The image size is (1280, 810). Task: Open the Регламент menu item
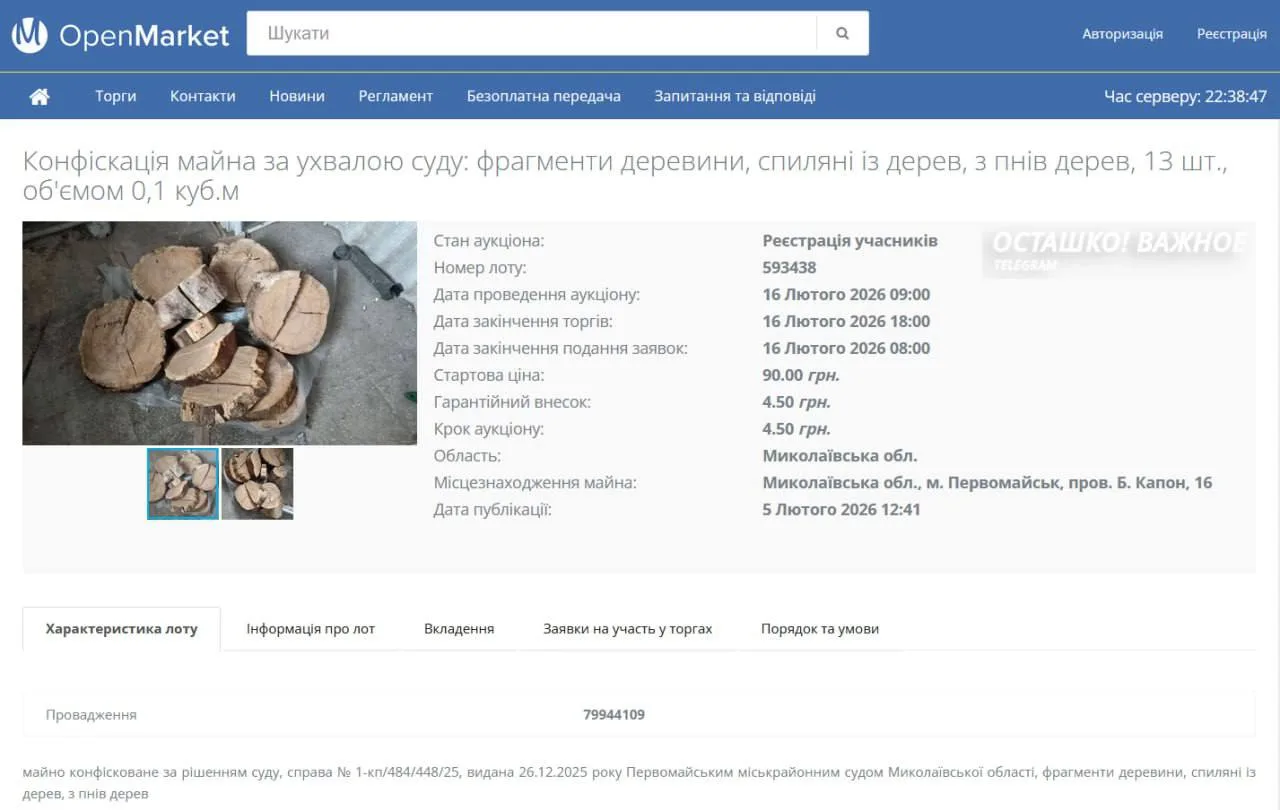pos(396,96)
